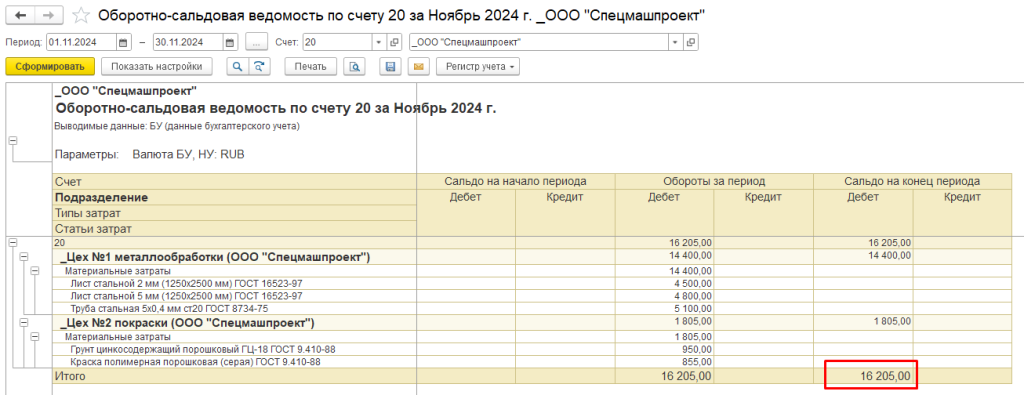Click the print preview icon
The height and width of the screenshot is (395, 1024).
click(355, 67)
